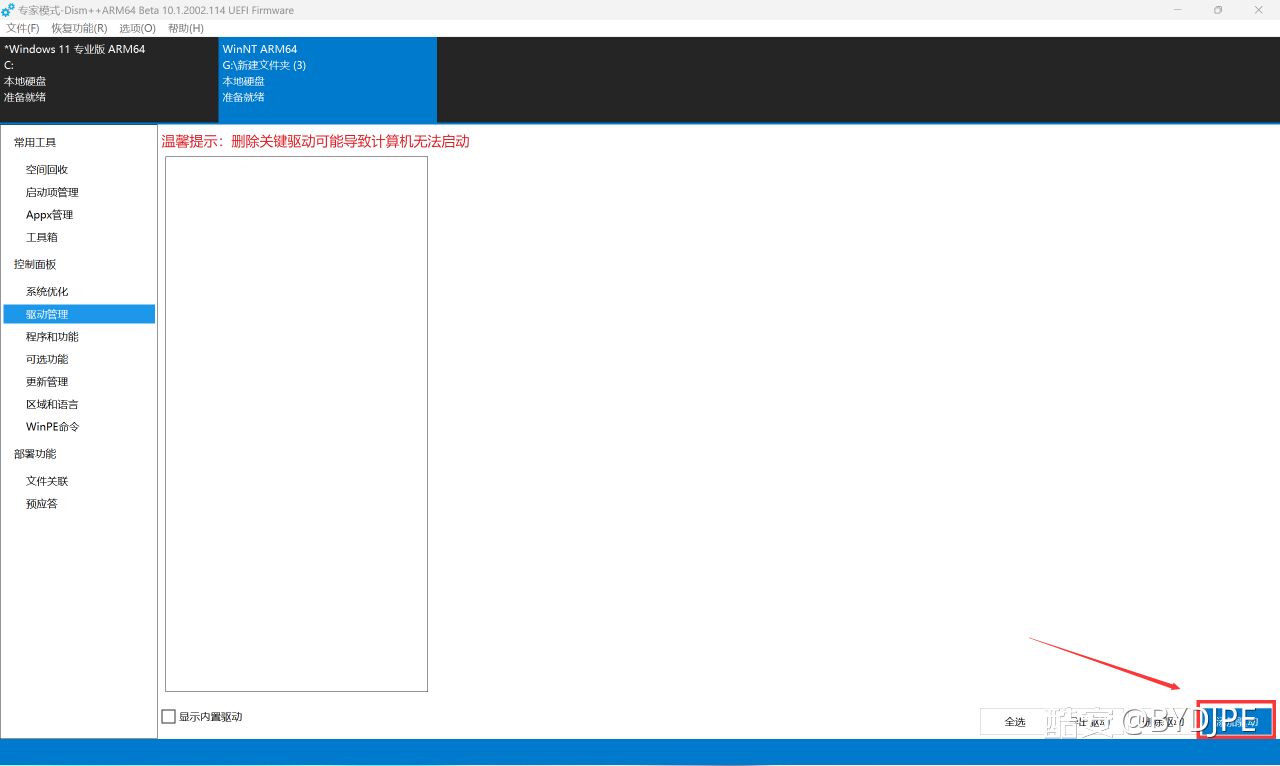Go to 空间回收 in the sidebar
1280x766 pixels.
tap(47, 170)
